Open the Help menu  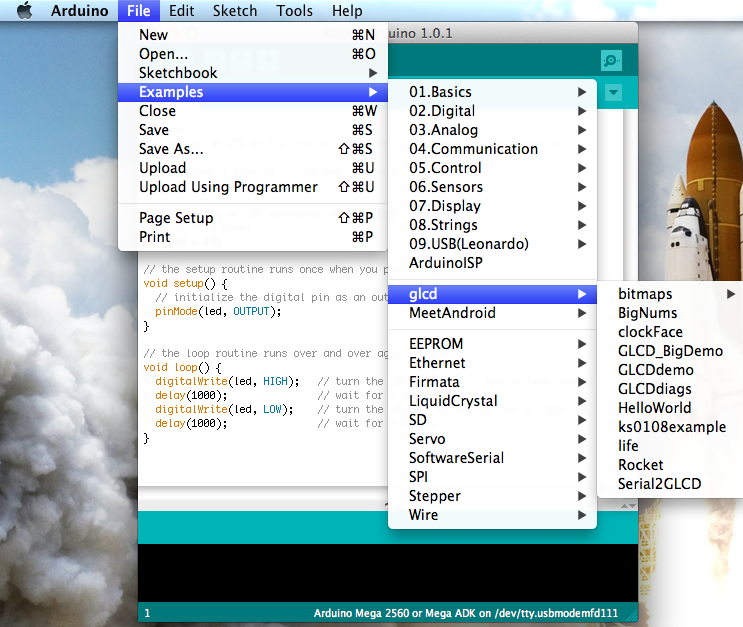[x=347, y=10]
